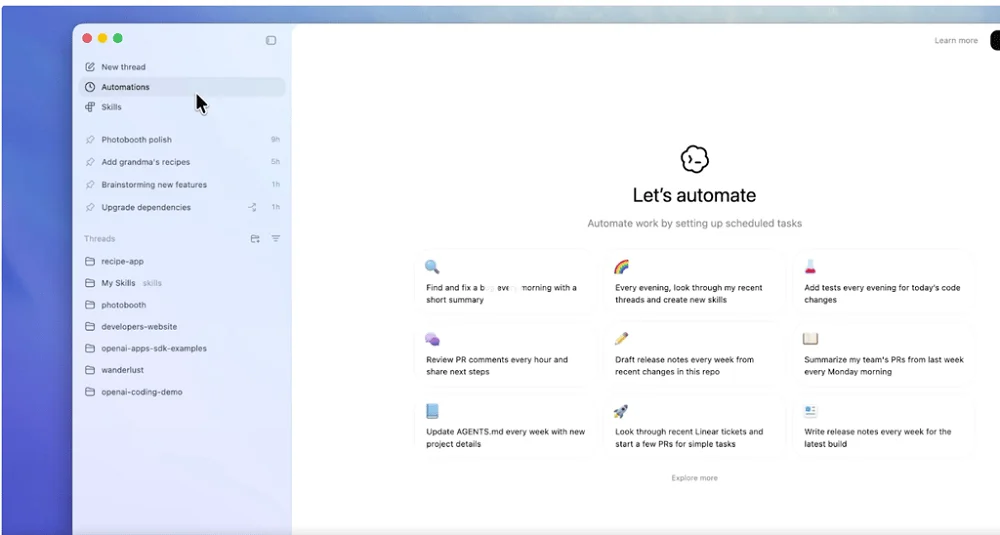The image size is (1000, 535).
Task: Click the 5h timestamp on grandma's recipes
Action: pyautogui.click(x=275, y=161)
